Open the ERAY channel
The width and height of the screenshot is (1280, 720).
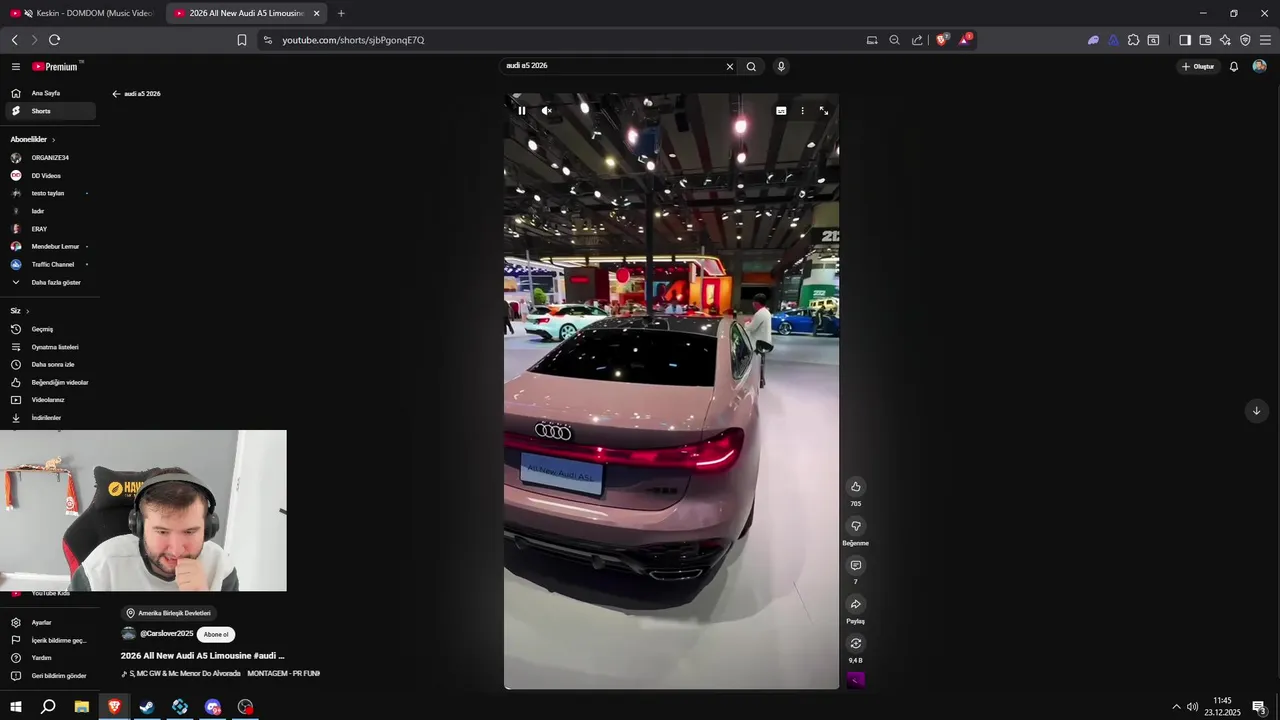[x=48, y=229]
